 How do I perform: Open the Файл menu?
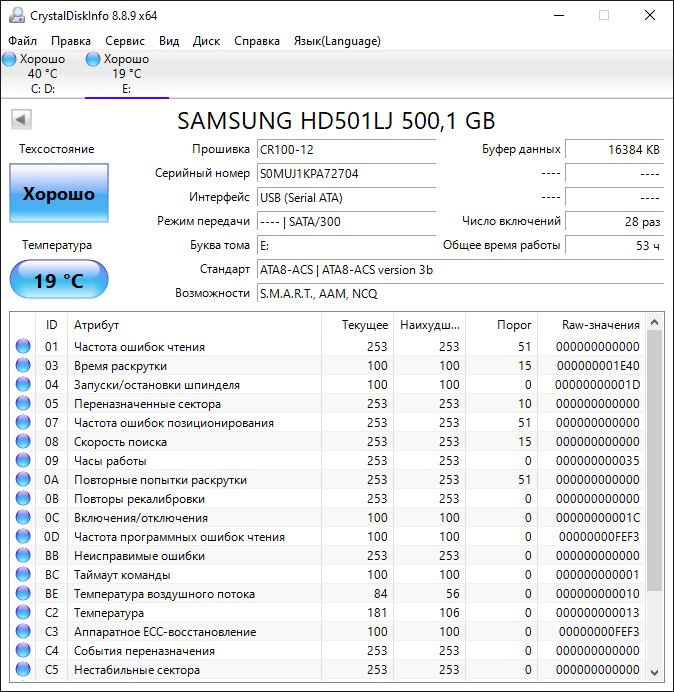point(22,41)
